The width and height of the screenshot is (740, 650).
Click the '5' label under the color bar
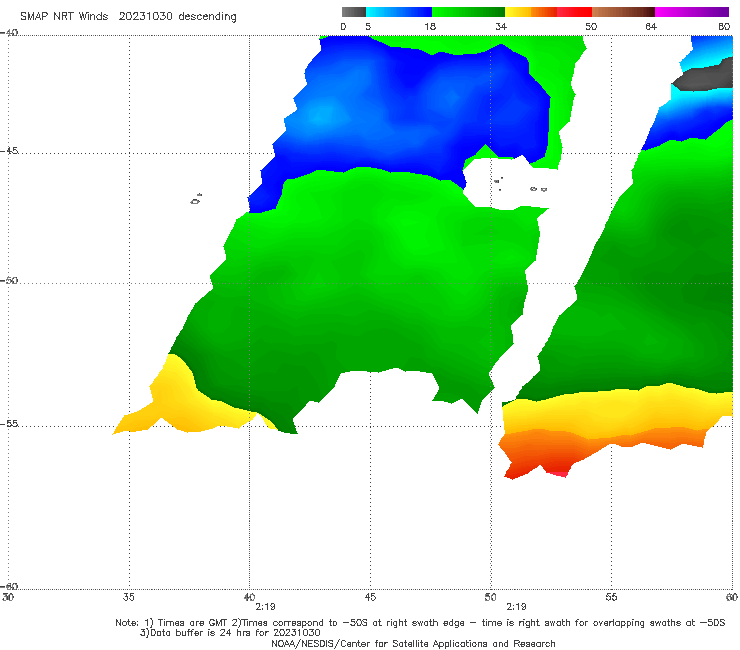368,27
